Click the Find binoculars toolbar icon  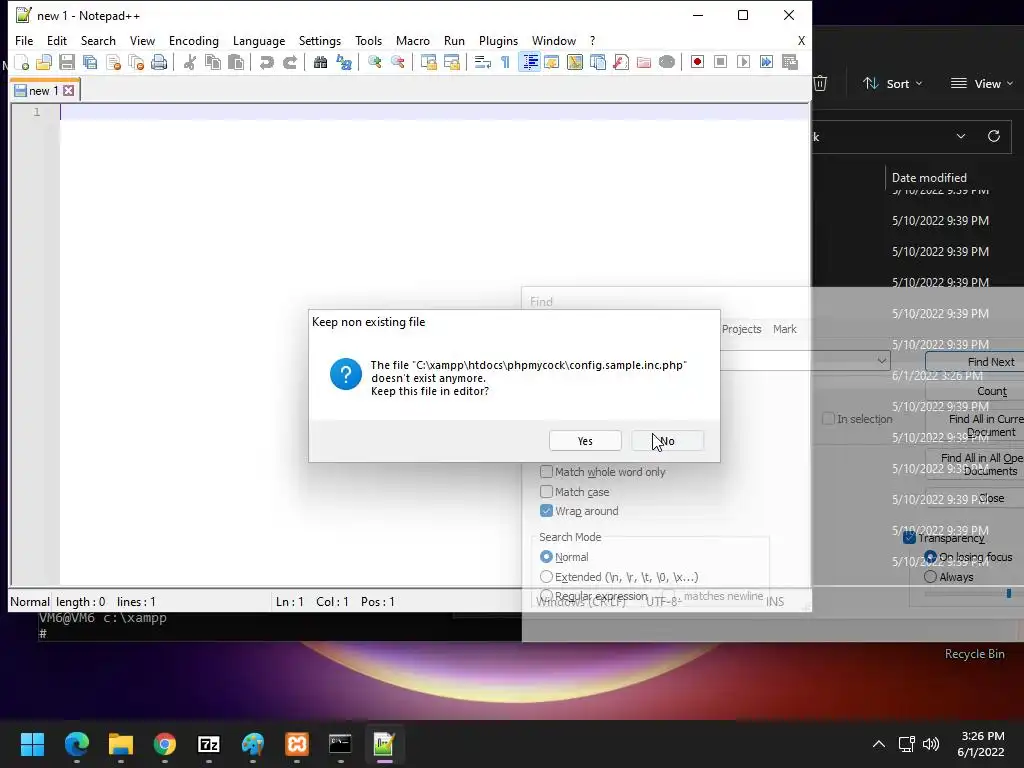tap(321, 62)
